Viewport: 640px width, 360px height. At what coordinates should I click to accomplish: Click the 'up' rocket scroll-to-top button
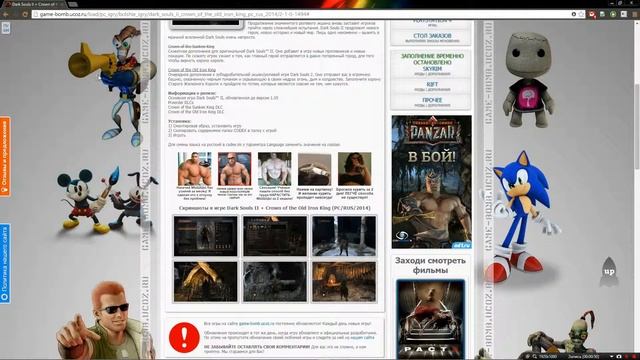click(609, 271)
